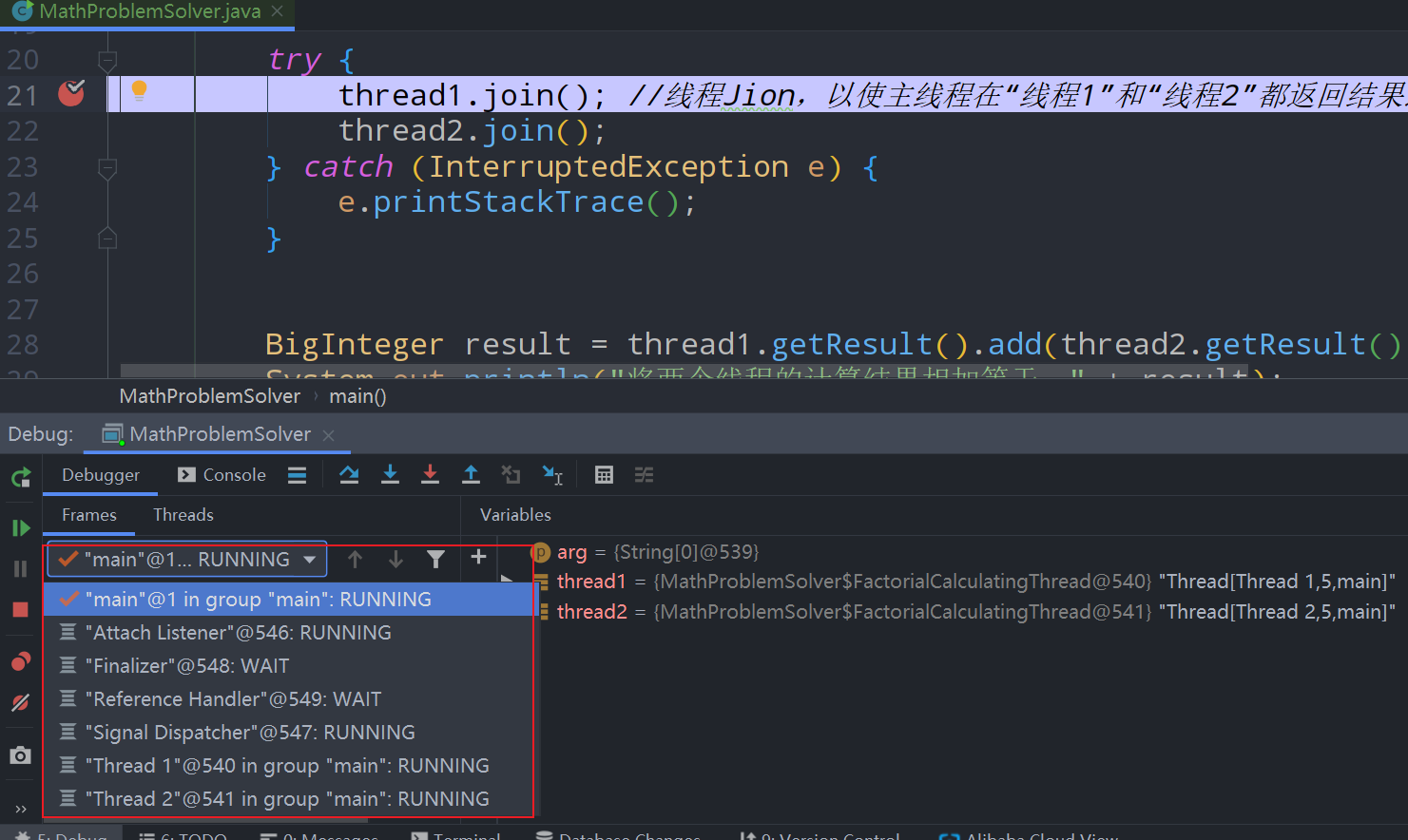Toggle the frames filter funnel icon
This screenshot has height=840, width=1408.
(x=435, y=560)
